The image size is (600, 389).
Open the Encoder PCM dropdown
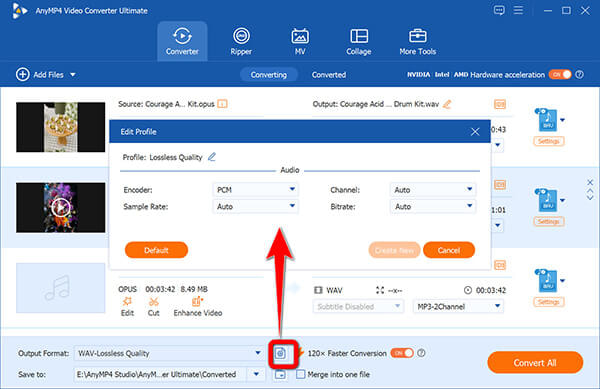point(255,190)
